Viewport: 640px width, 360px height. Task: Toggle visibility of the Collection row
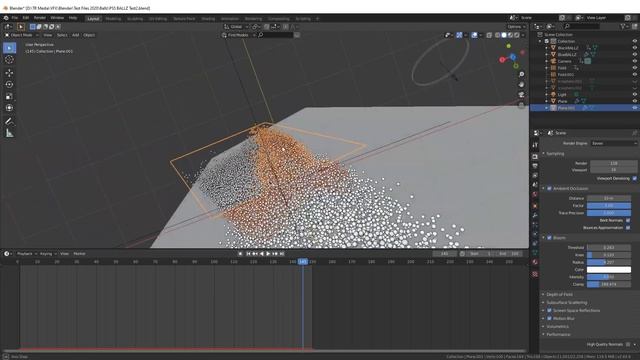pyautogui.click(x=635, y=41)
